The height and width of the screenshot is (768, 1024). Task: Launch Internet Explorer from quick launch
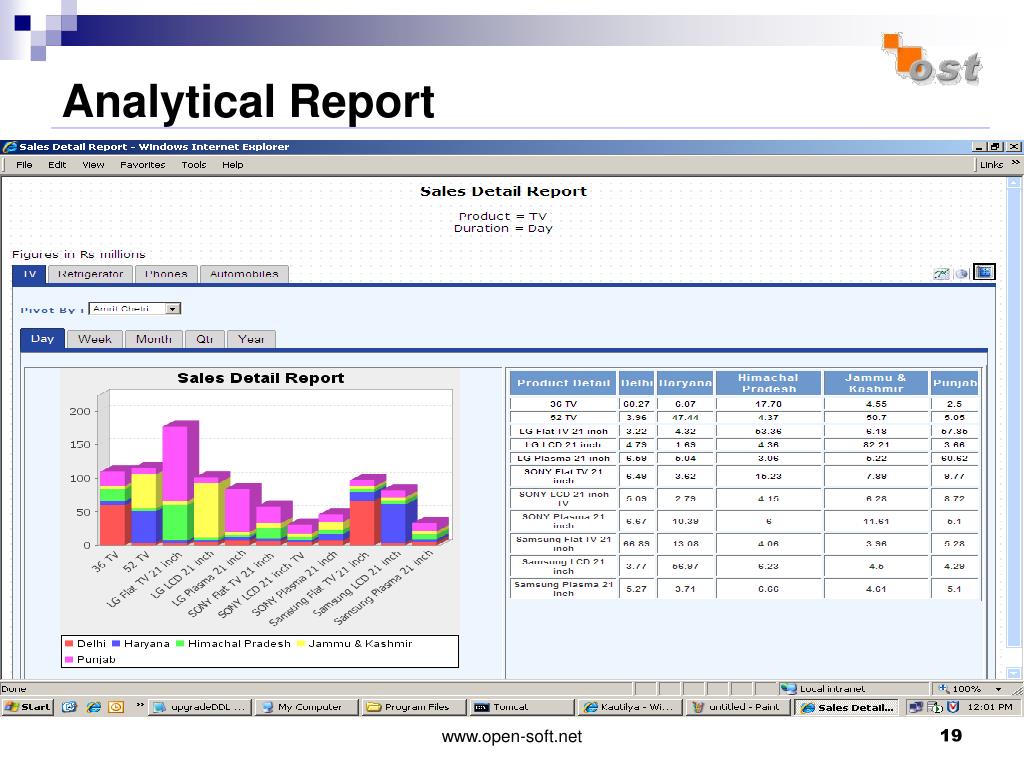point(93,707)
